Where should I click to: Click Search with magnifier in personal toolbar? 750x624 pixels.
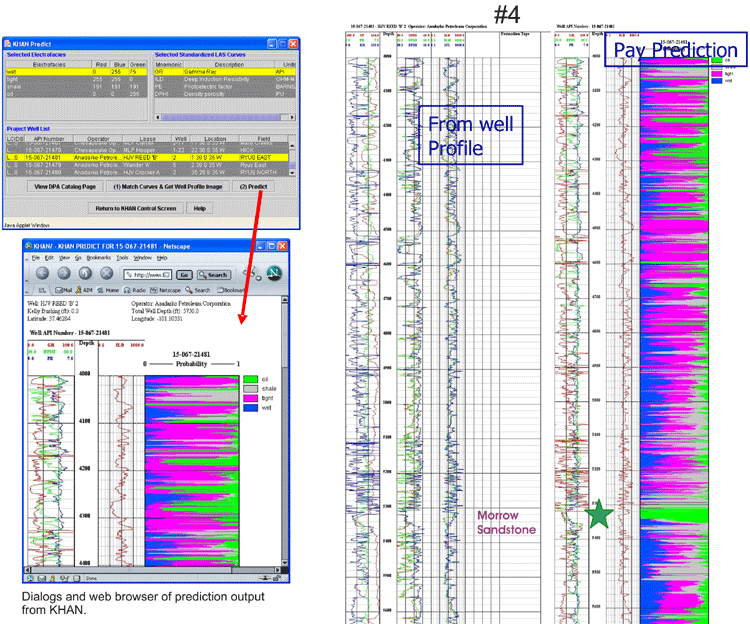pos(198,290)
